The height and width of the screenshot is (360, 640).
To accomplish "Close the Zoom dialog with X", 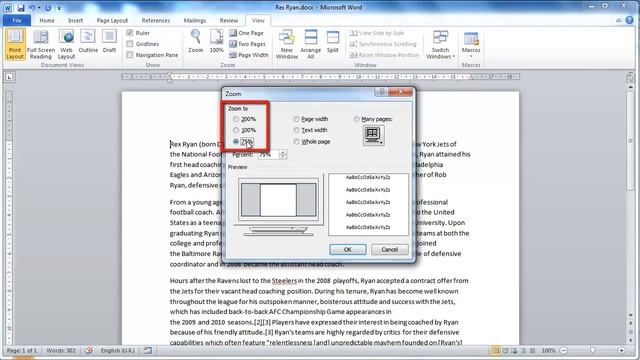I will 400,92.
